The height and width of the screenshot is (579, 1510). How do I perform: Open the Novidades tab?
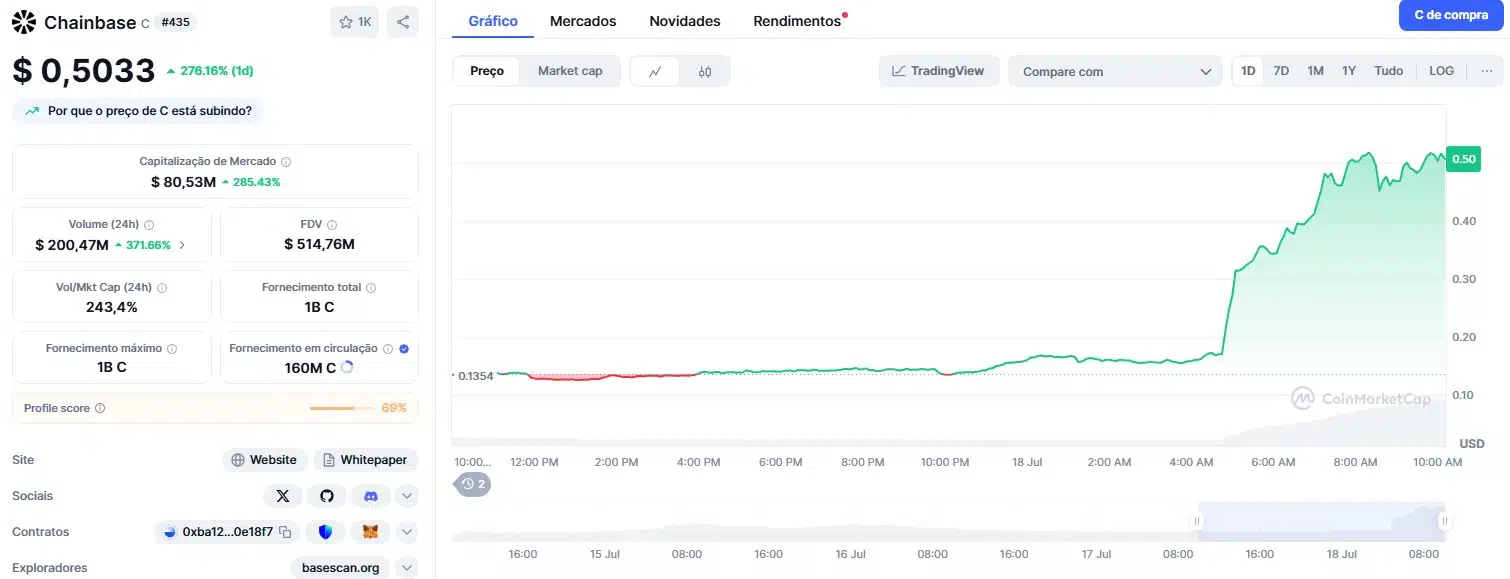(685, 21)
